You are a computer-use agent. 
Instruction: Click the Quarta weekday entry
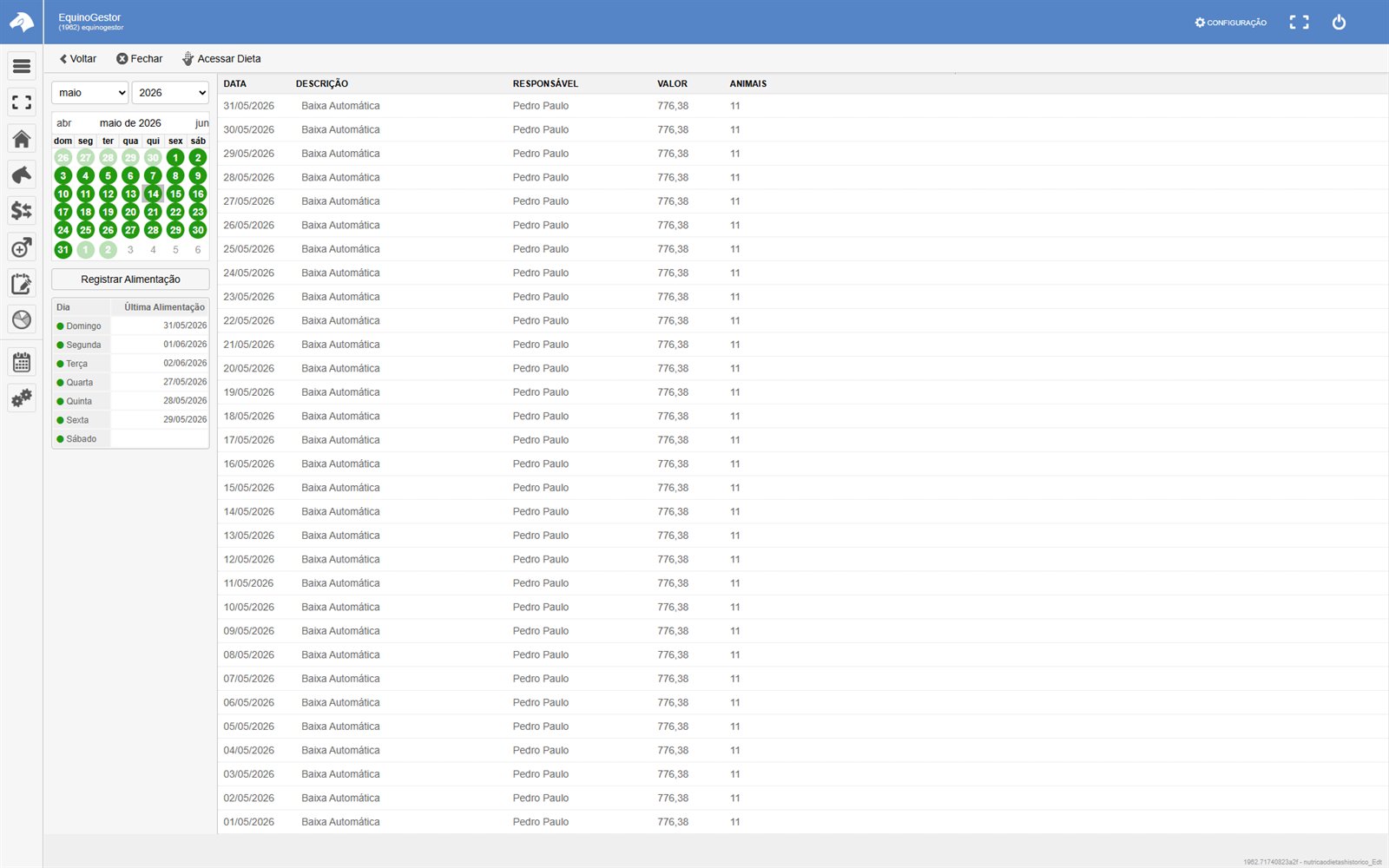[80, 383]
